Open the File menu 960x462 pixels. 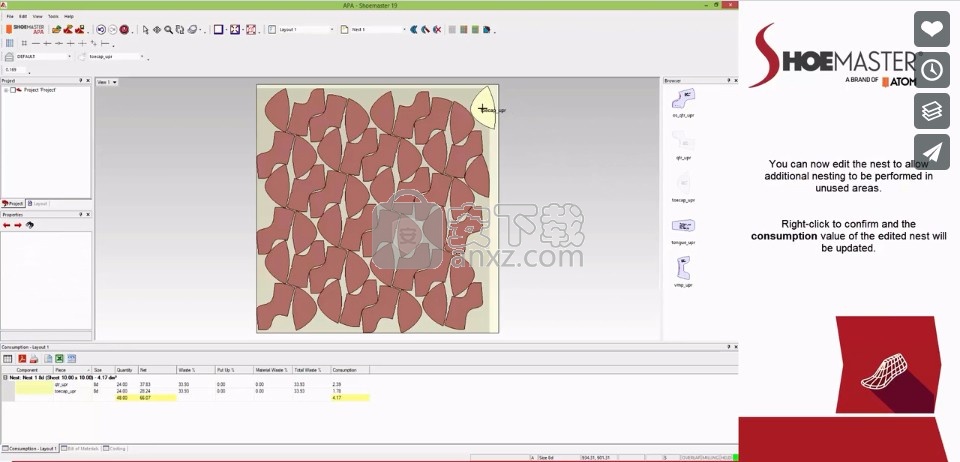click(10, 17)
